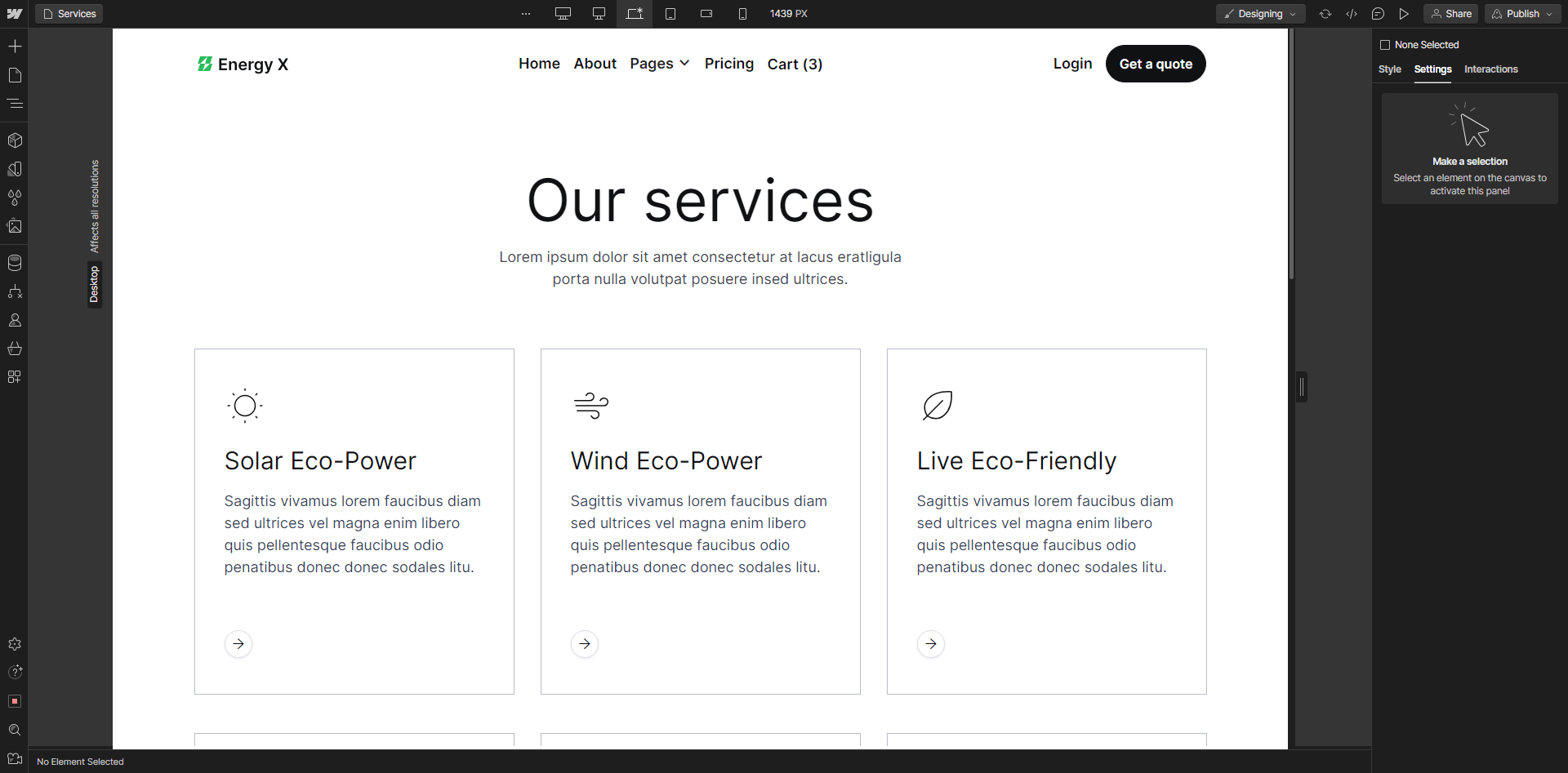Open the Add Elements panel
Image resolution: width=1568 pixels, height=773 pixels.
tap(15, 47)
